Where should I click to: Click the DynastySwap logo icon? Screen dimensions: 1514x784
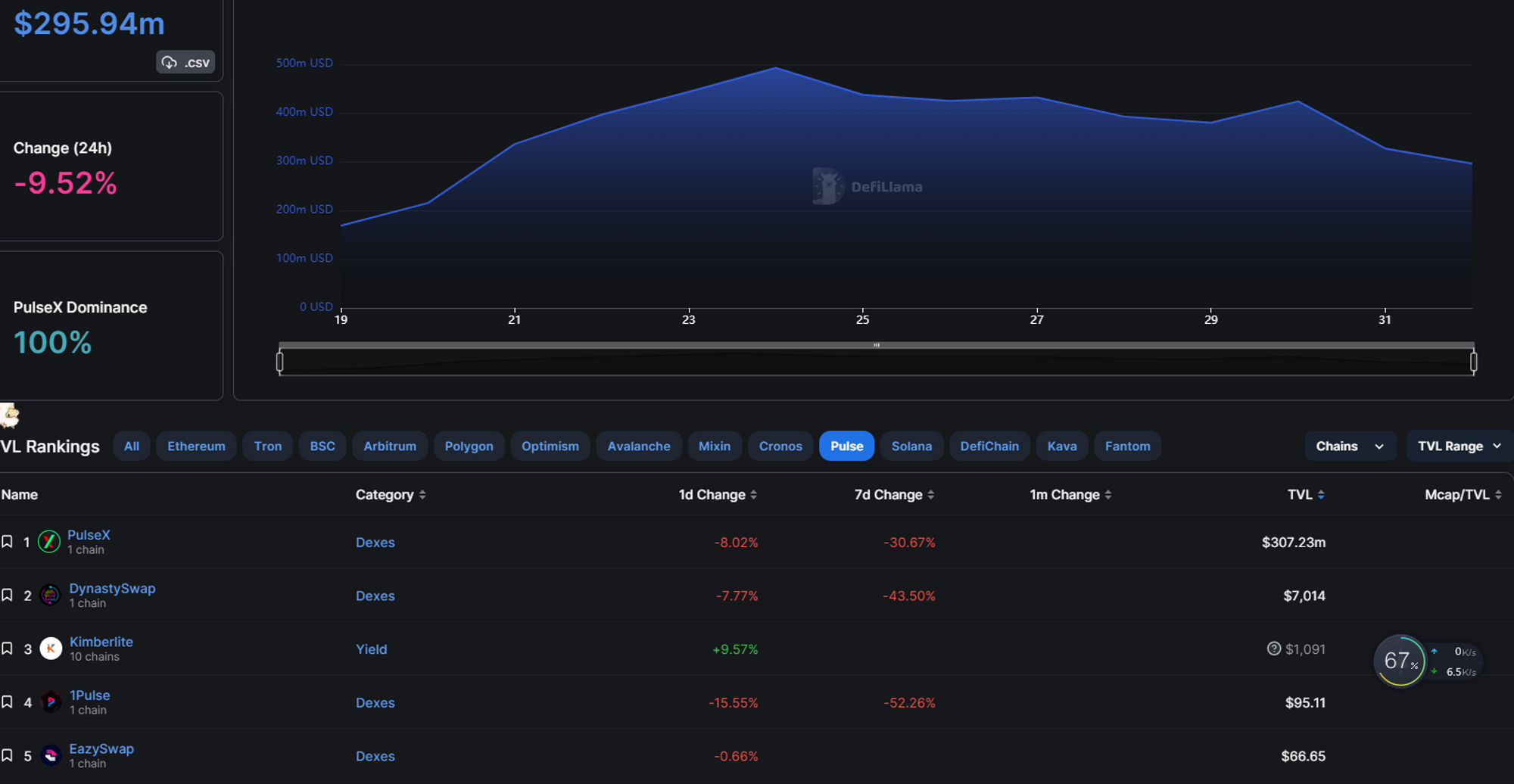pos(50,596)
